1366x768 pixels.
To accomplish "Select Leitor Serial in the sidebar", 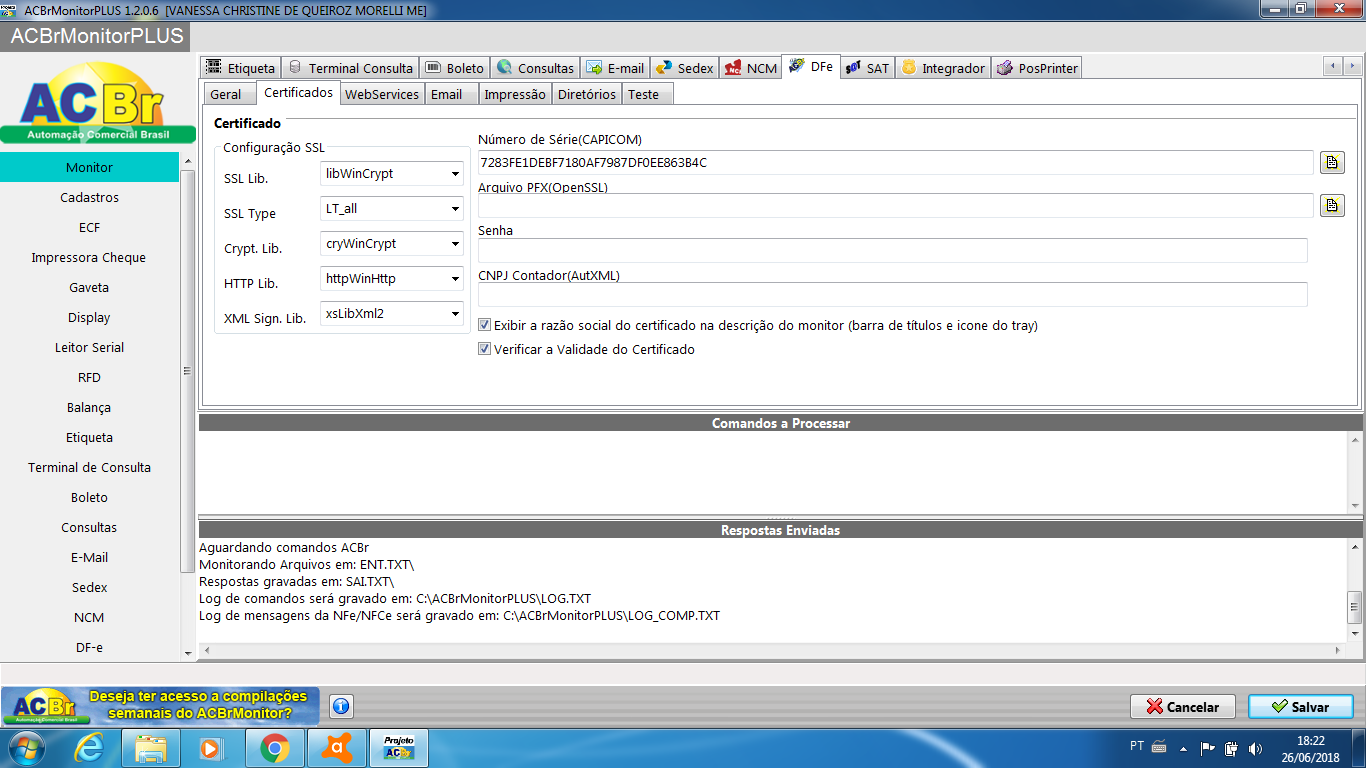I will tap(90, 347).
